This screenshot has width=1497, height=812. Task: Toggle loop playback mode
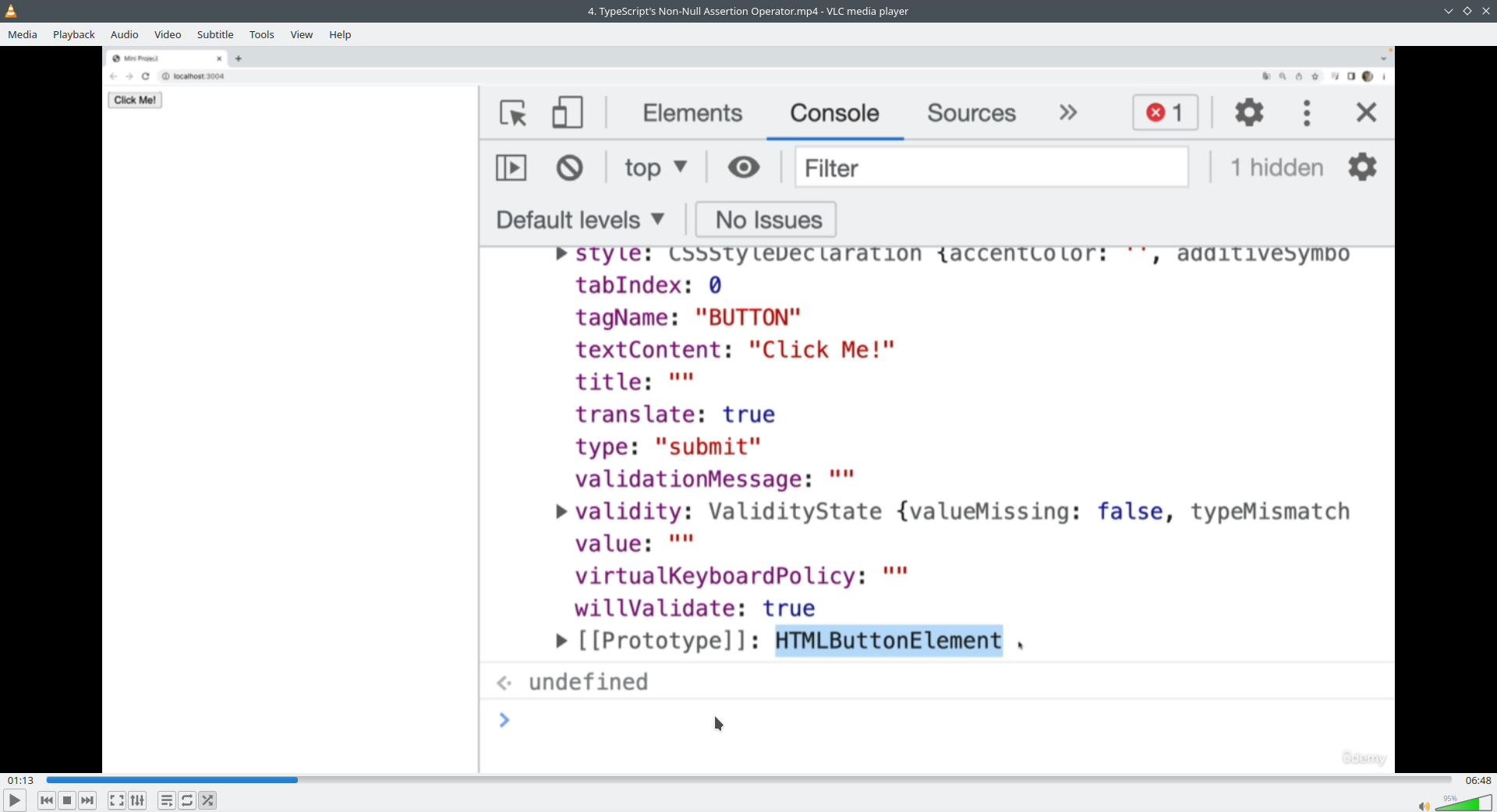(x=187, y=800)
